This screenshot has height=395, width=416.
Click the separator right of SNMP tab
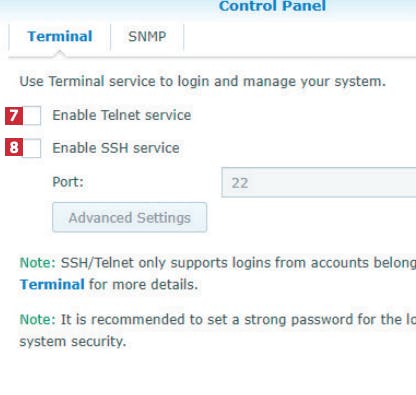(184, 37)
